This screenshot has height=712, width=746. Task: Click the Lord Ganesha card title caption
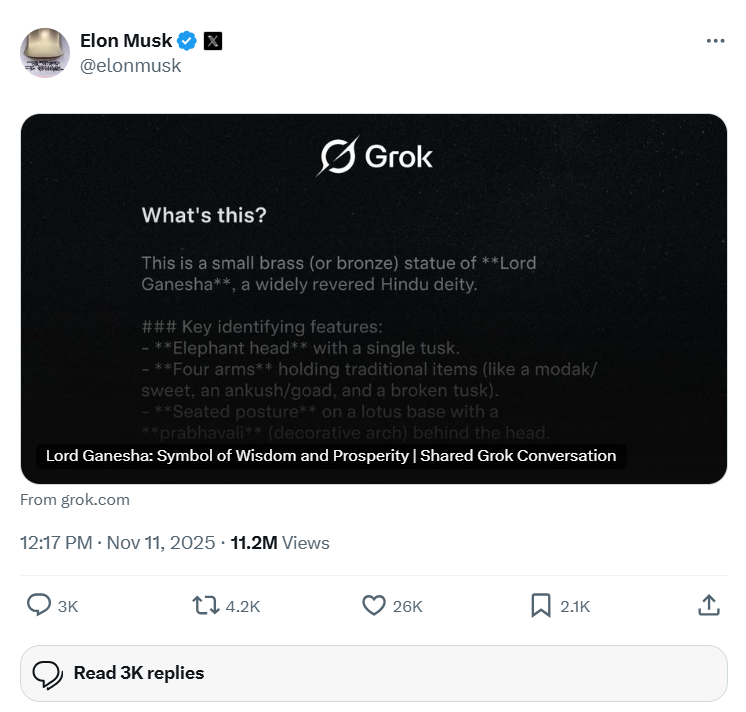click(x=331, y=456)
